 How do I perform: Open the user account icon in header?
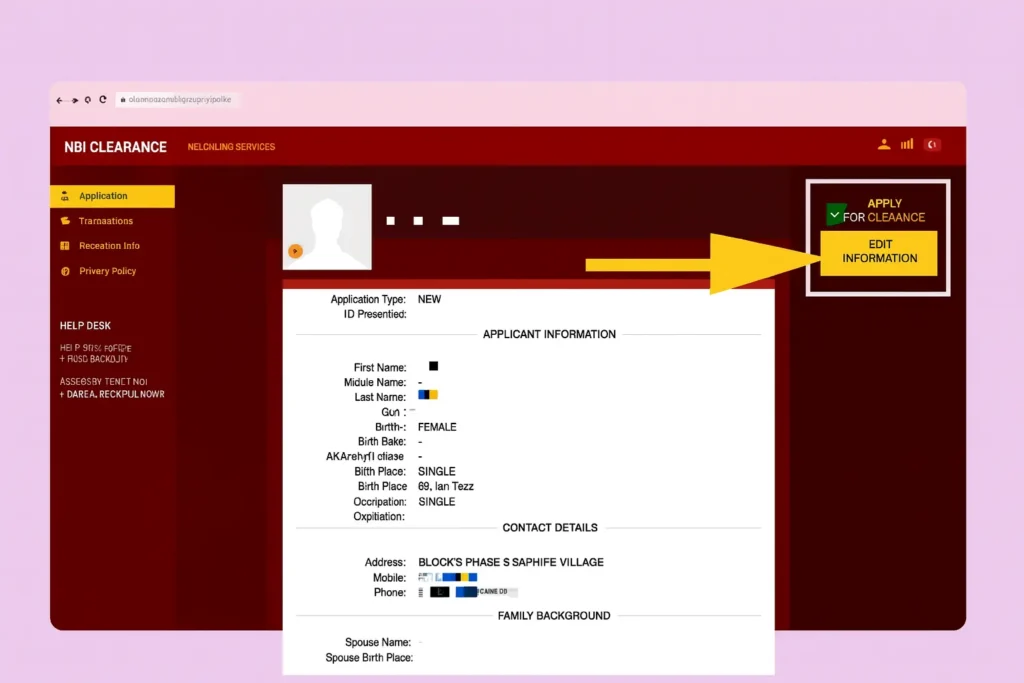coord(884,144)
